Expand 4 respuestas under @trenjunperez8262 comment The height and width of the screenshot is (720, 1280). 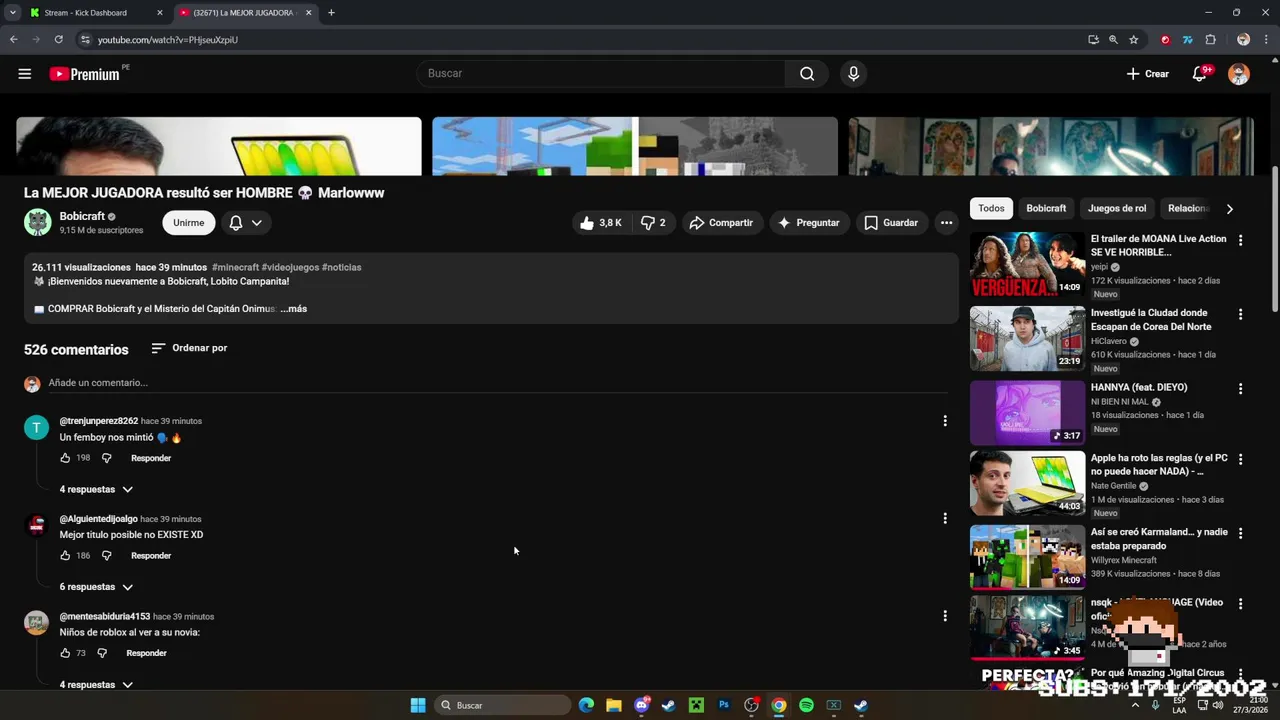(96, 489)
